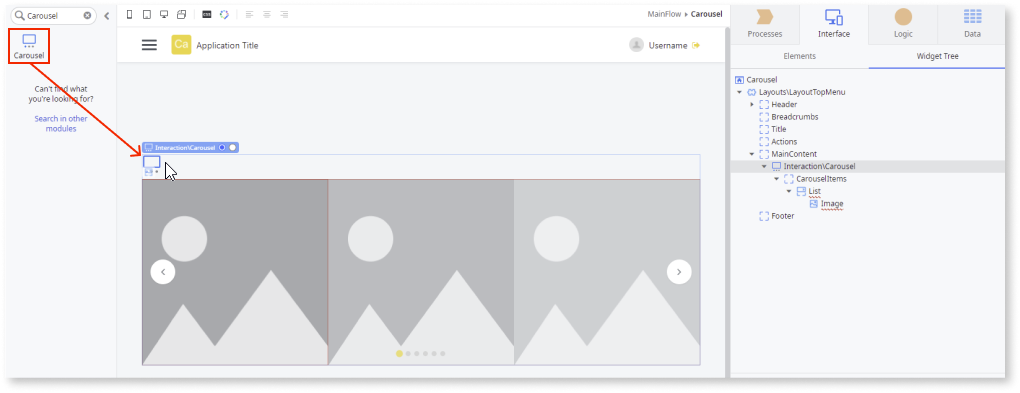
Task: Select the first yellow carousel pagination dot
Action: 399,353
